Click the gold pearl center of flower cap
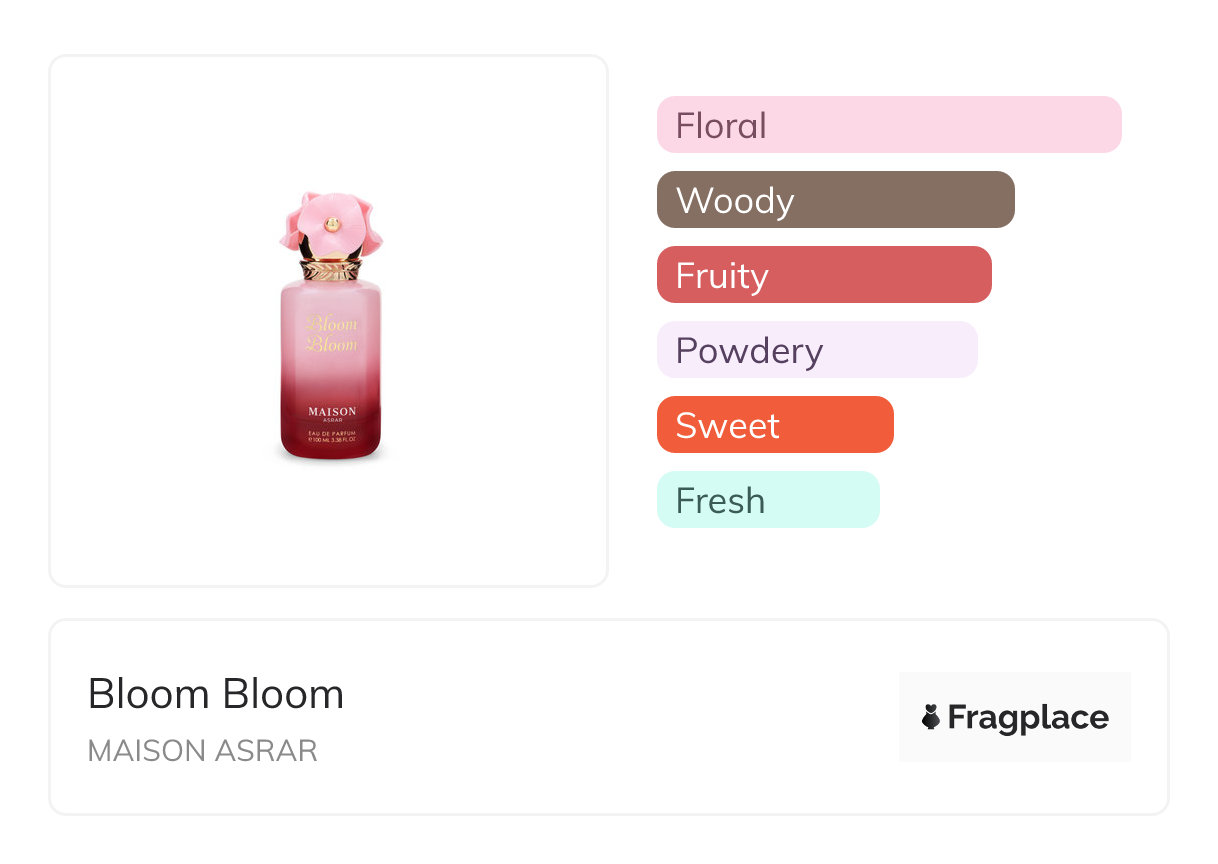Screen dimensions: 1218x864 pos(332,225)
